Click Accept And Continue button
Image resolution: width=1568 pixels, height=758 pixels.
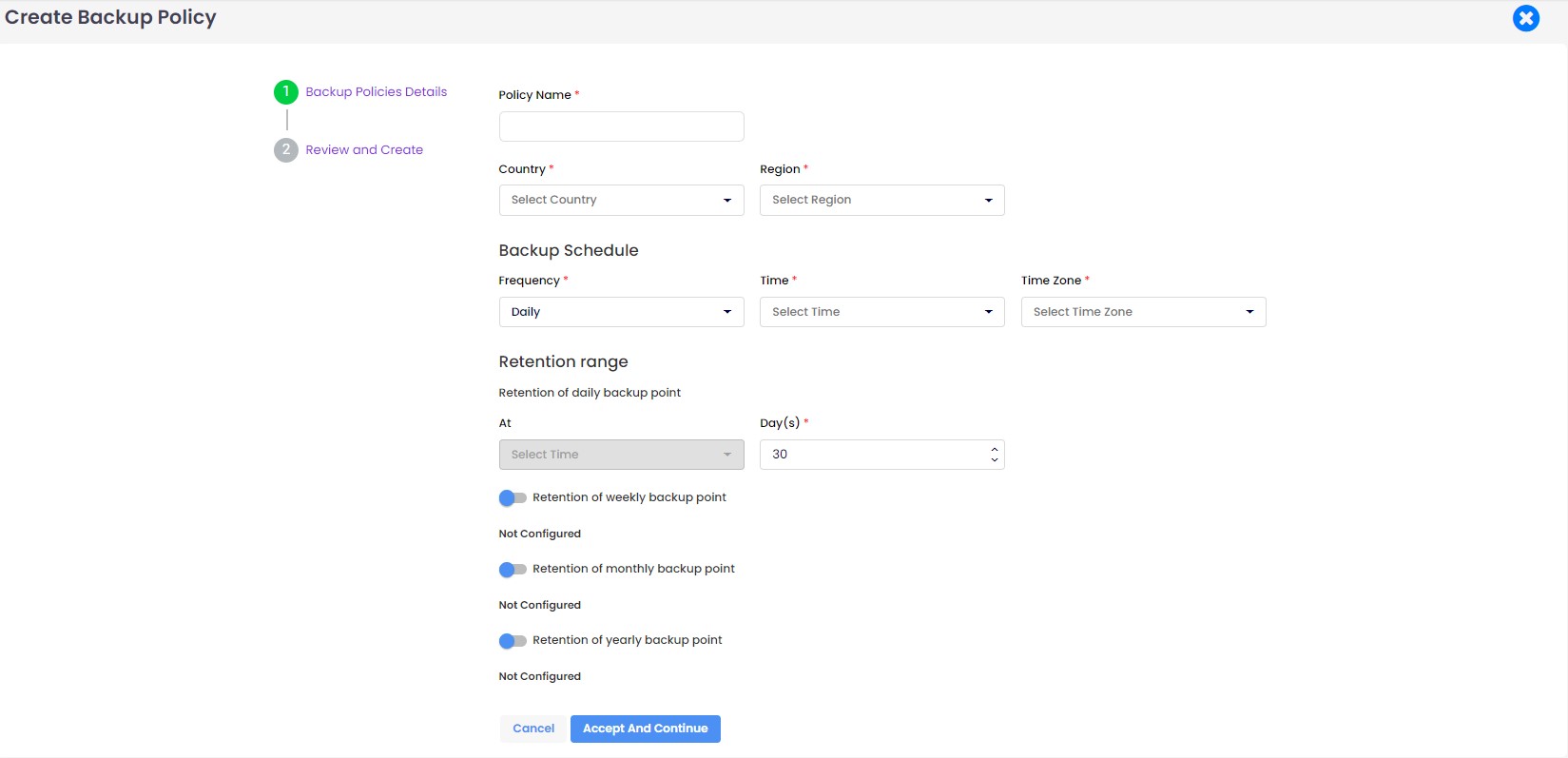click(646, 729)
